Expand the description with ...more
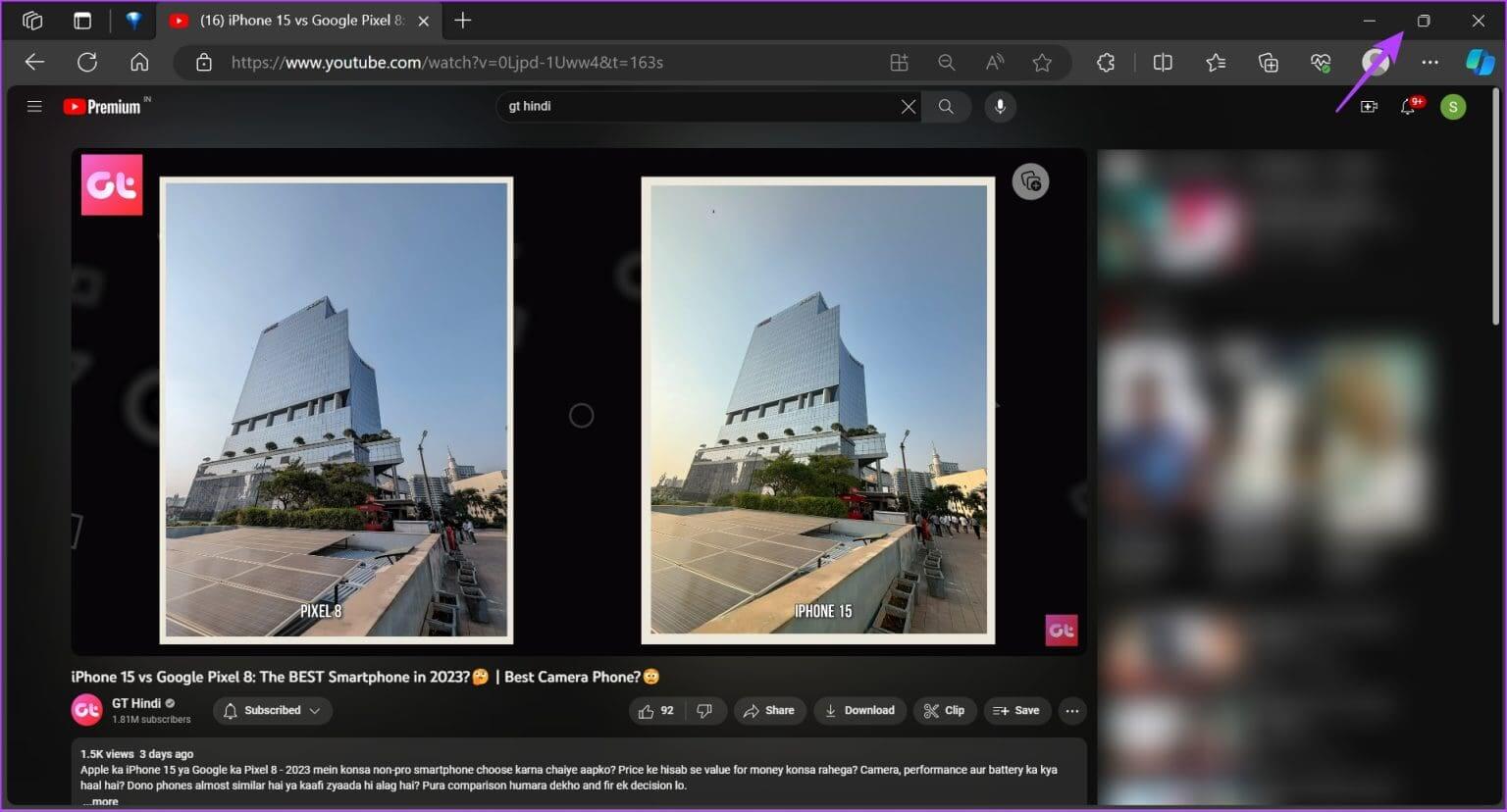 (100, 801)
